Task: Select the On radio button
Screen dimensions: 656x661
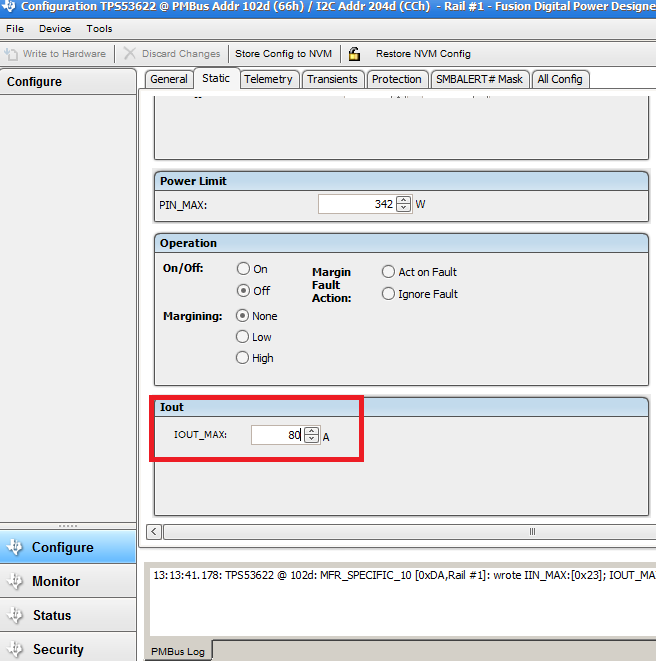Action: (x=243, y=269)
